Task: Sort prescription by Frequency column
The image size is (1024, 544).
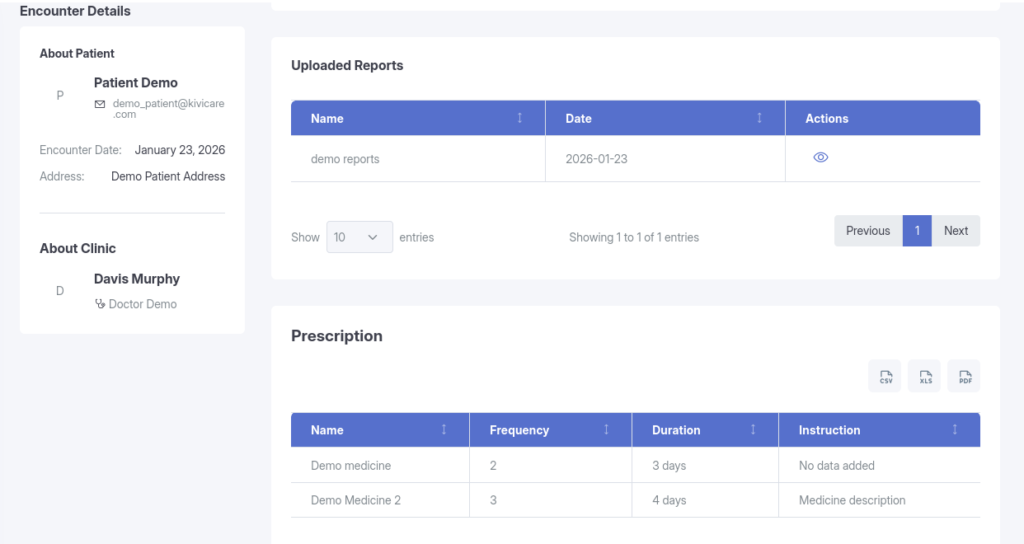Action: [x=606, y=430]
